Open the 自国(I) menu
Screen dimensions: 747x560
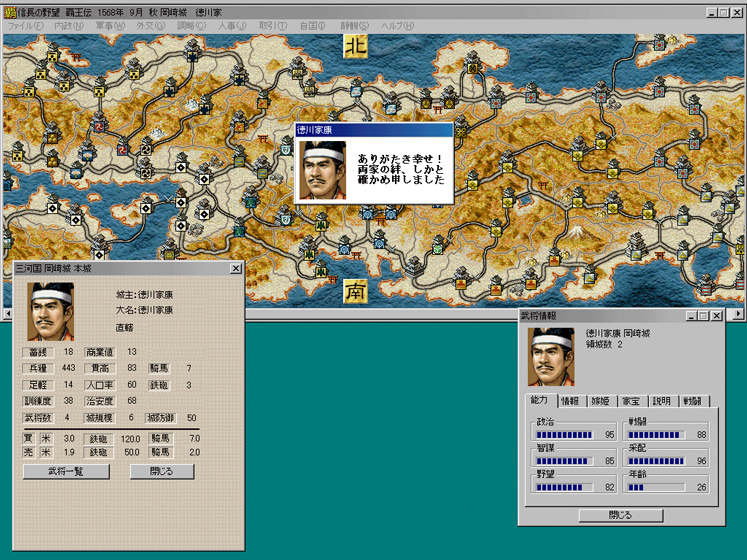[x=313, y=26]
